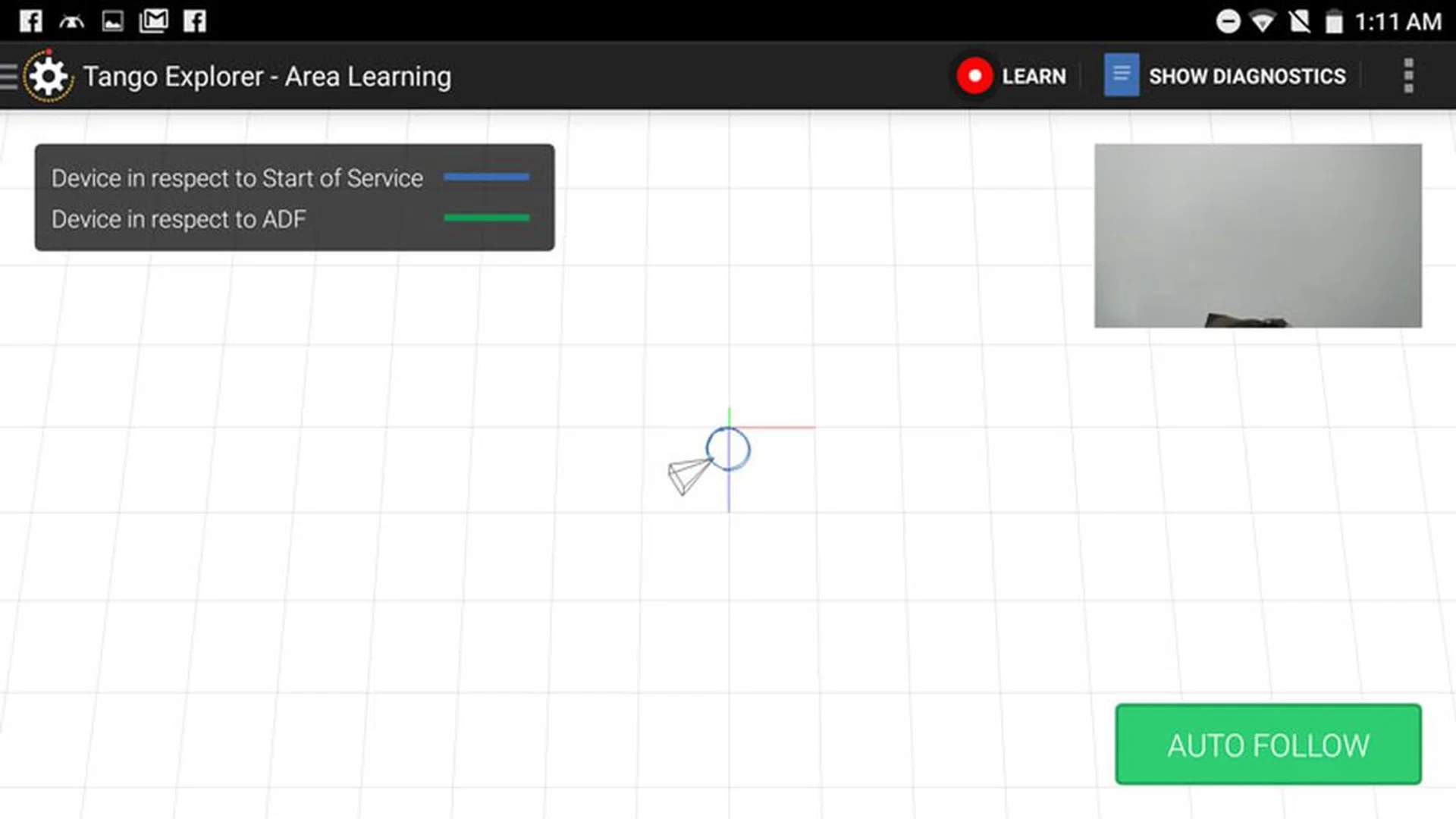Click SHOW DIAGNOSTICS text

(x=1247, y=77)
